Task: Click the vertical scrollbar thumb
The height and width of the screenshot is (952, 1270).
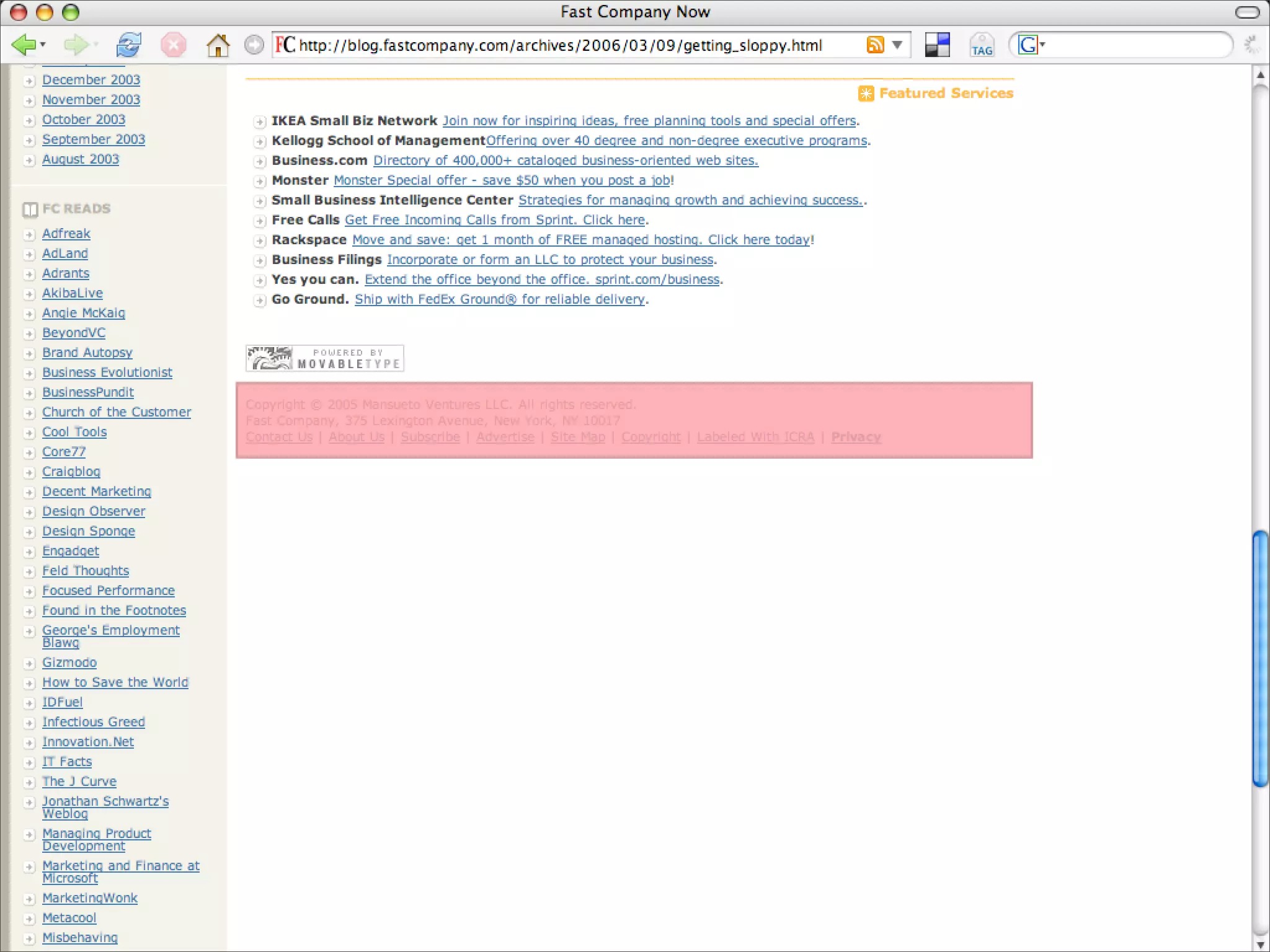Action: [1260, 658]
